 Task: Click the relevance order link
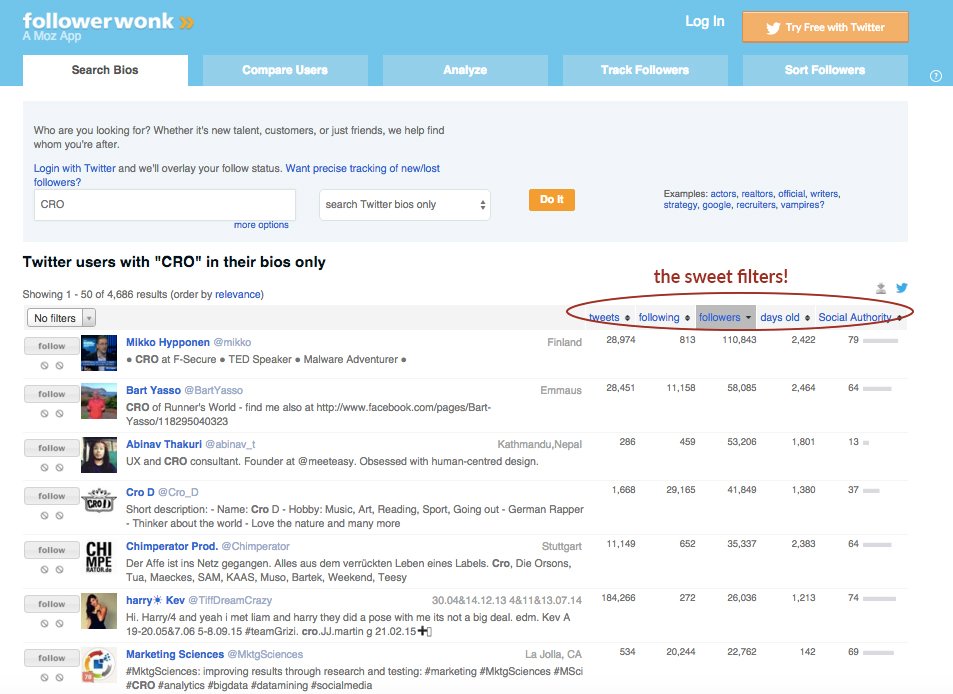click(238, 294)
